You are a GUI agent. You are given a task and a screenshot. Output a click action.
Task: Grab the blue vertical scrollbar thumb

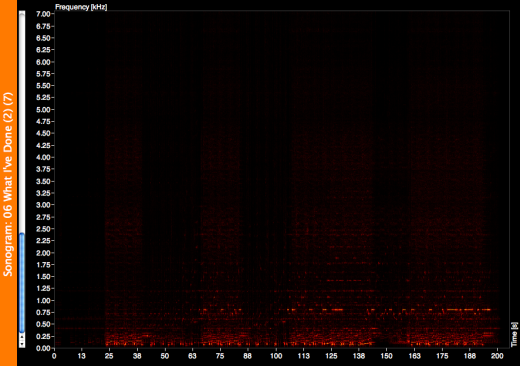click(x=22, y=283)
